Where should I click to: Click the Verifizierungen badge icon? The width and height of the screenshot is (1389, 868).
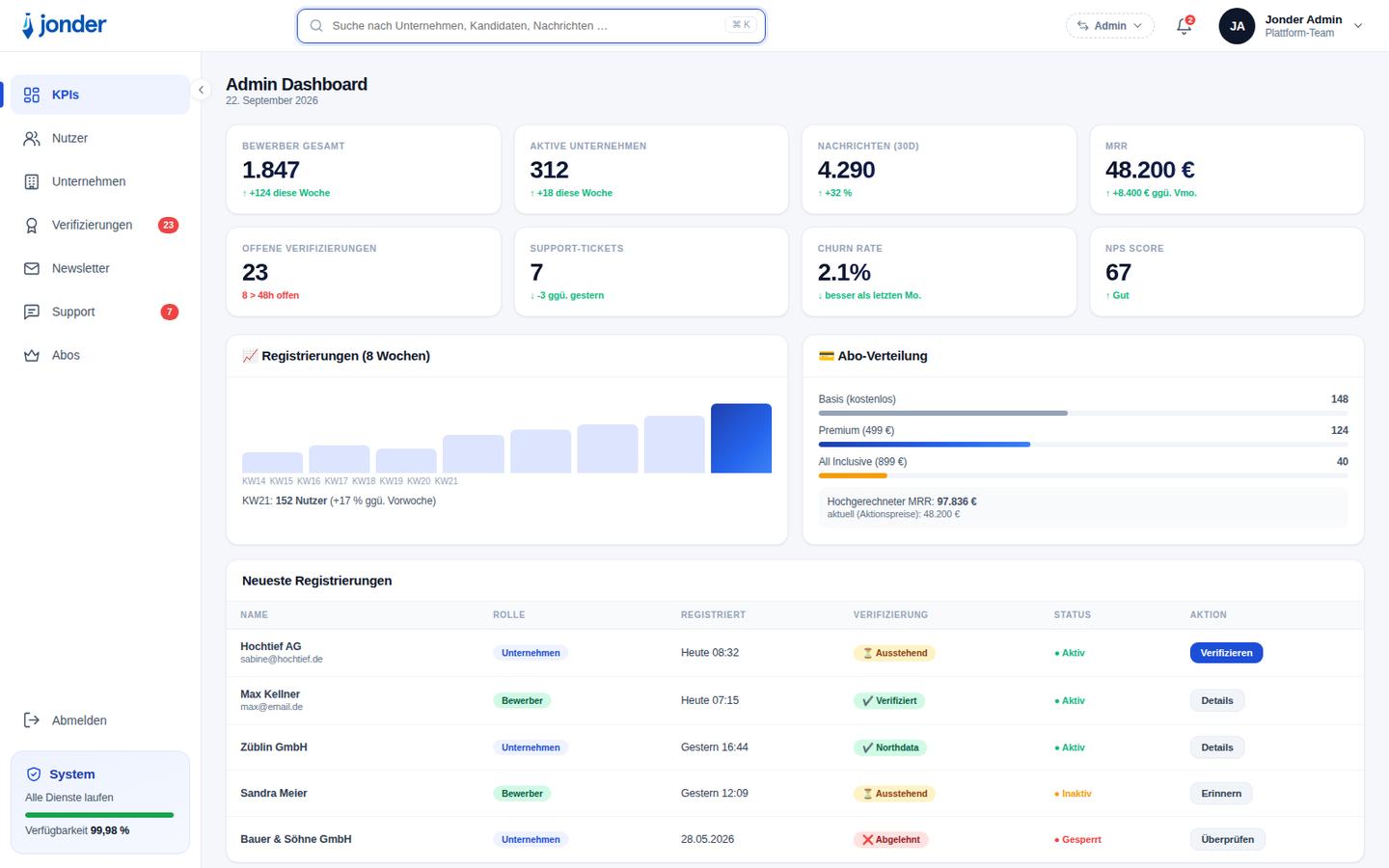tap(32, 225)
